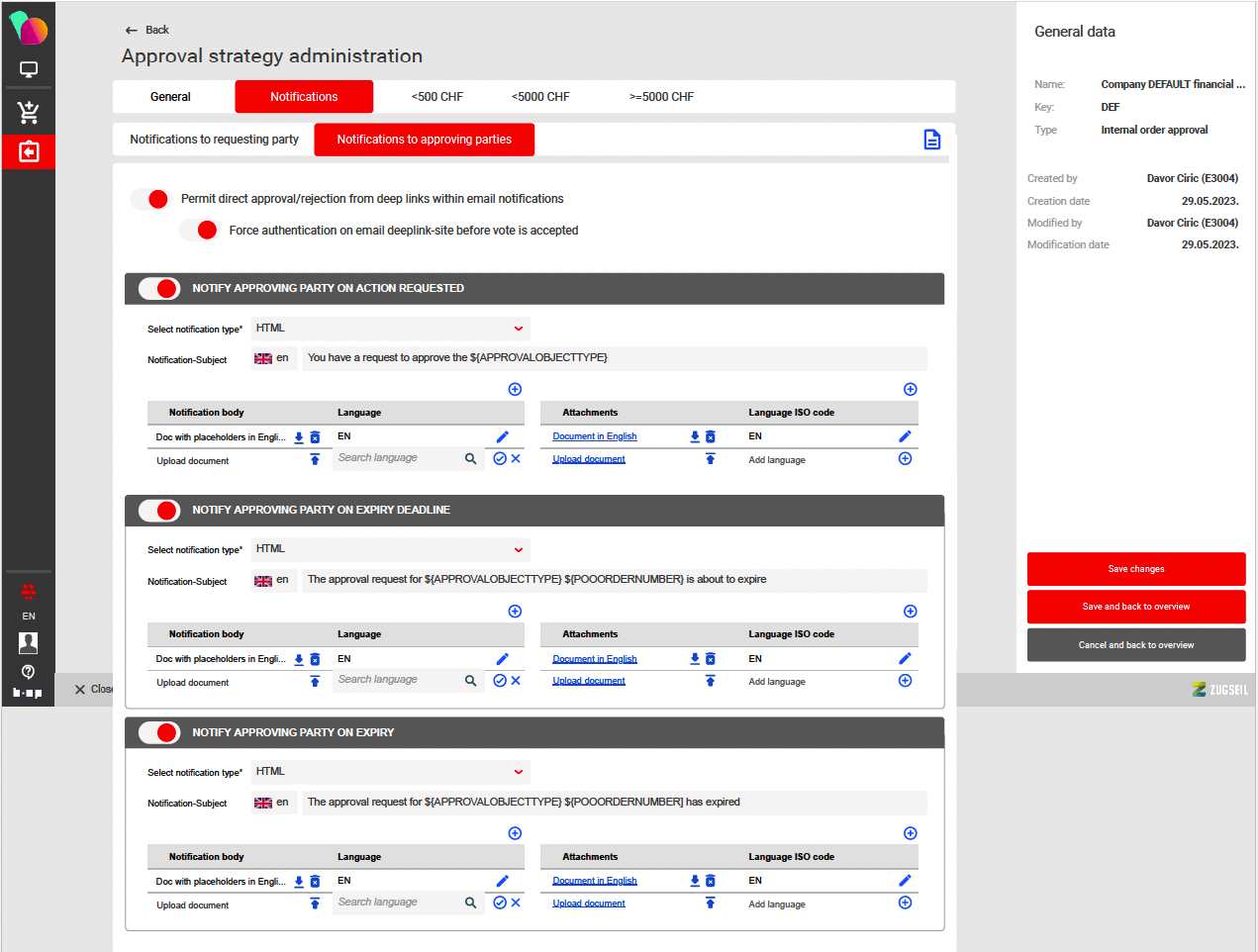Open notification type dropdown under Notify on Expiry

click(x=390, y=772)
